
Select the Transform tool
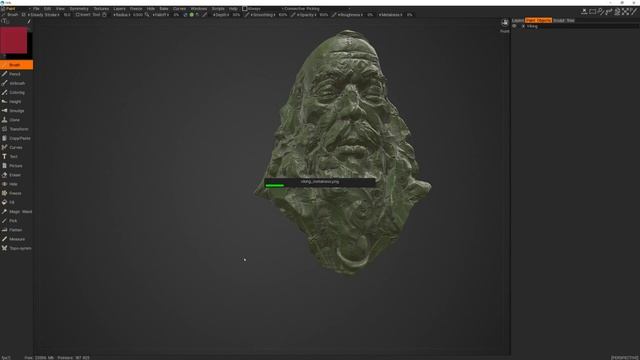16,129
